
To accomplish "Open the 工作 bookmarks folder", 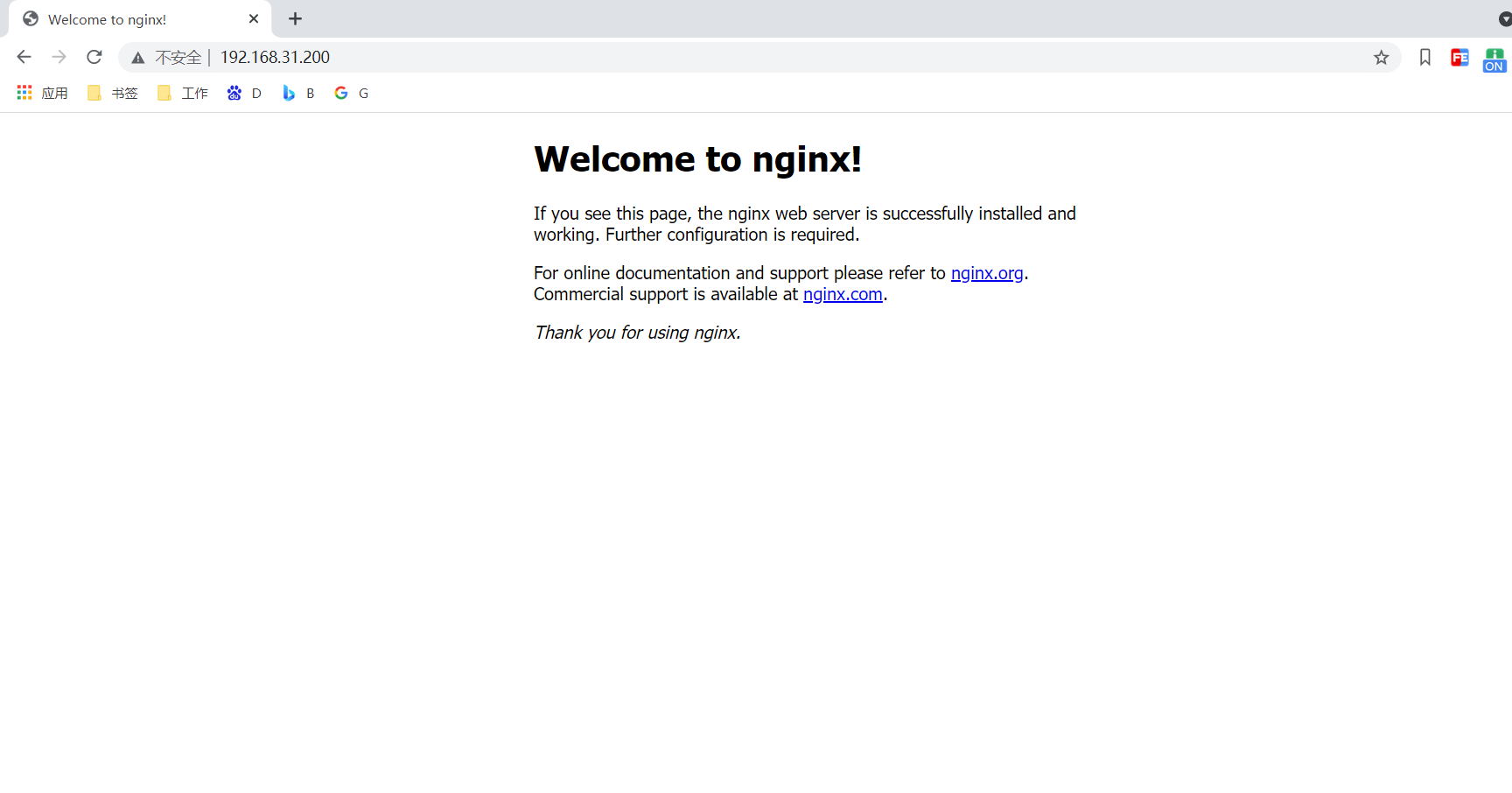I will click(183, 93).
